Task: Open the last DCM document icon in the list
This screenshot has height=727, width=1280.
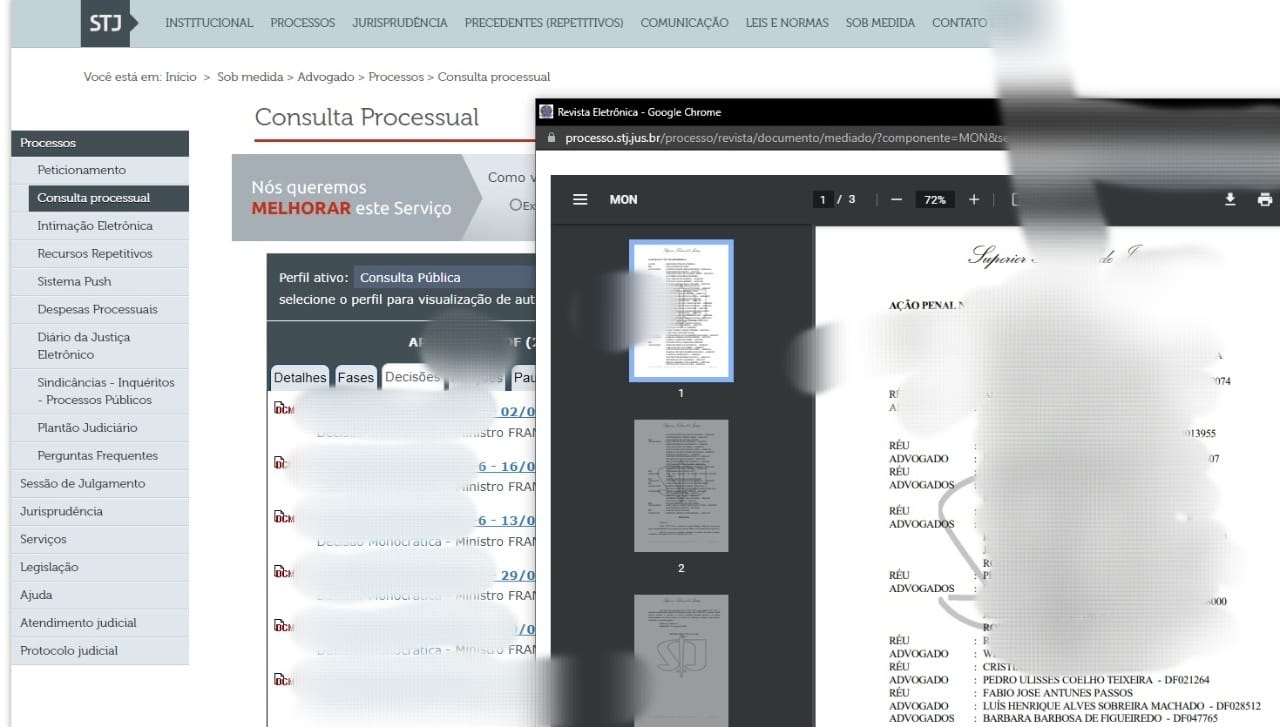Action: (284, 680)
